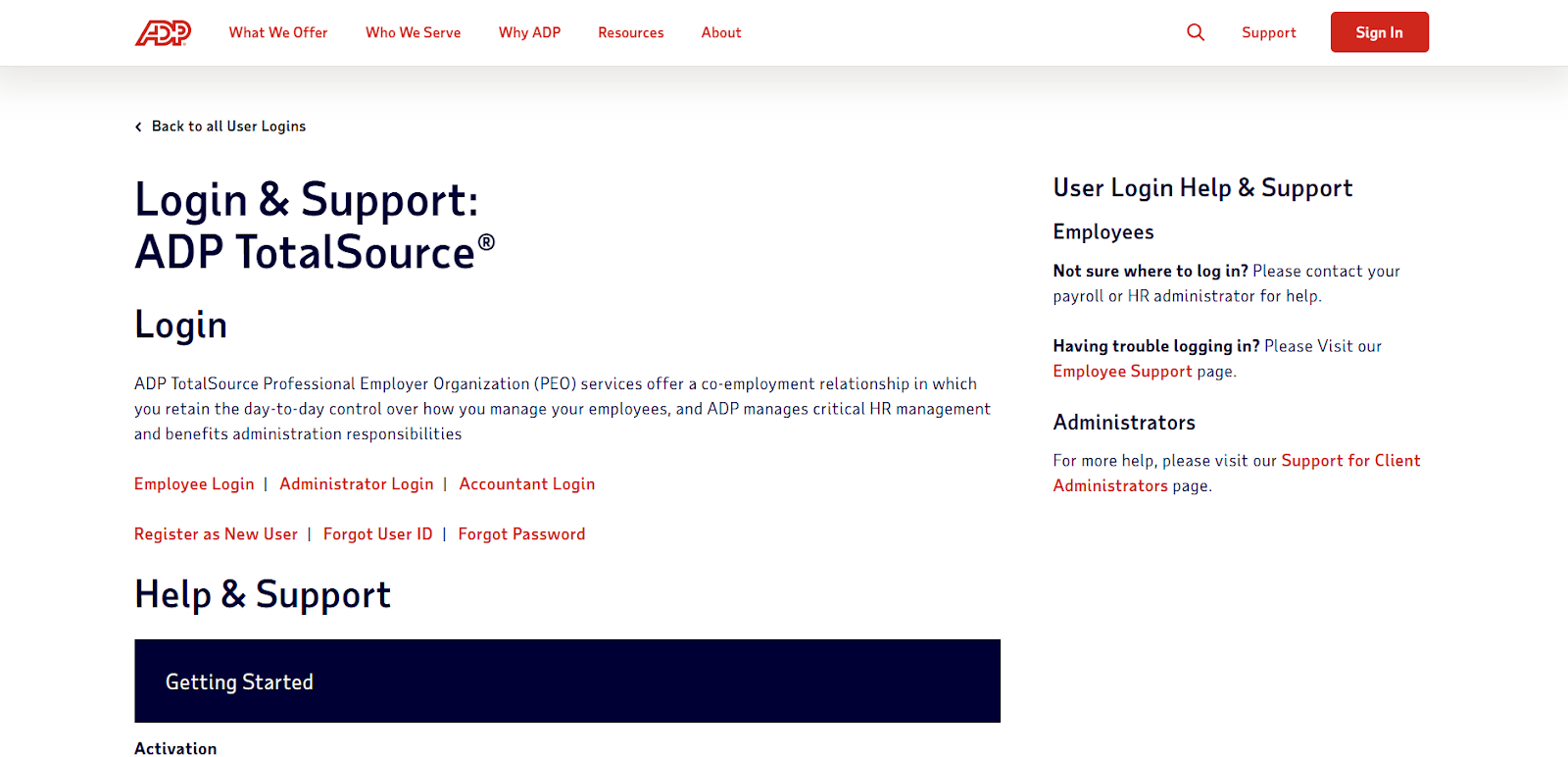Screen dimensions: 1568x757
Task: Click the User Login Help & Support heading
Action: click(x=1202, y=188)
